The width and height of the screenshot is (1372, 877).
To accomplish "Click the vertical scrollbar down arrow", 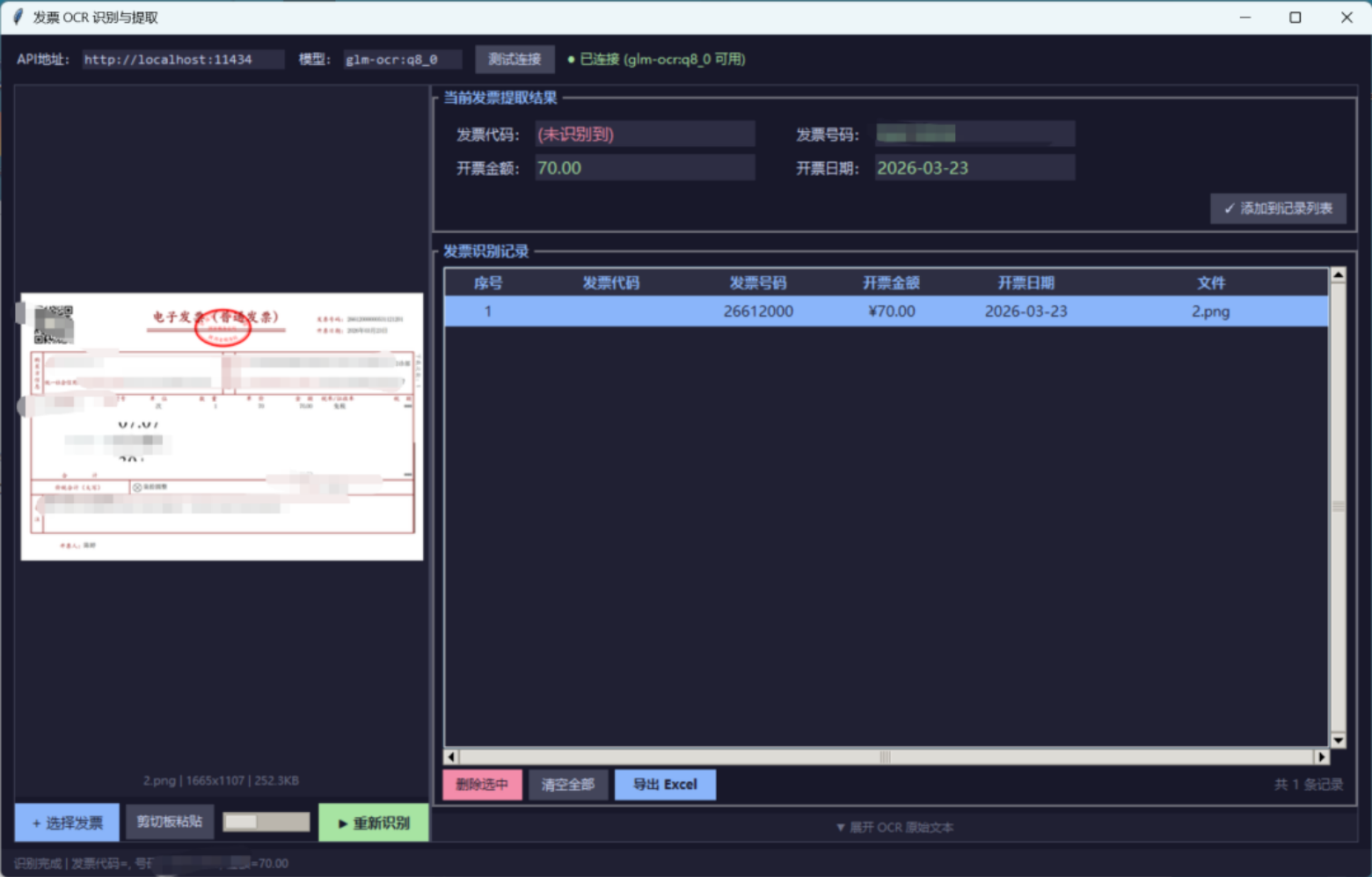I will 1338,741.
